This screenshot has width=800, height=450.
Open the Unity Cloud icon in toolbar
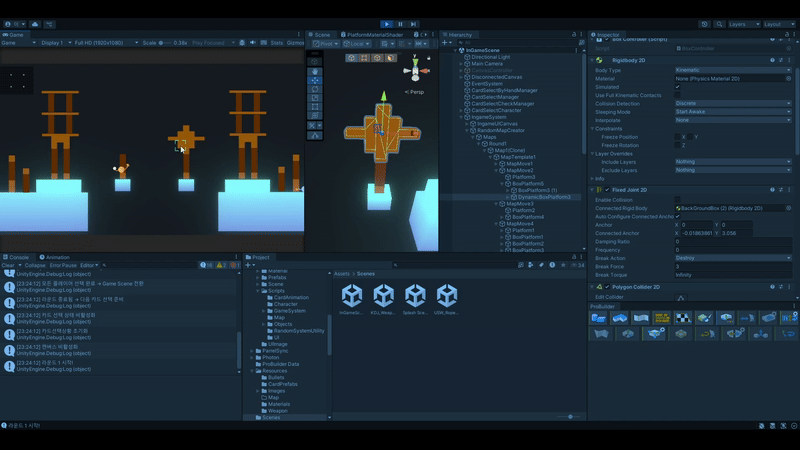point(35,24)
